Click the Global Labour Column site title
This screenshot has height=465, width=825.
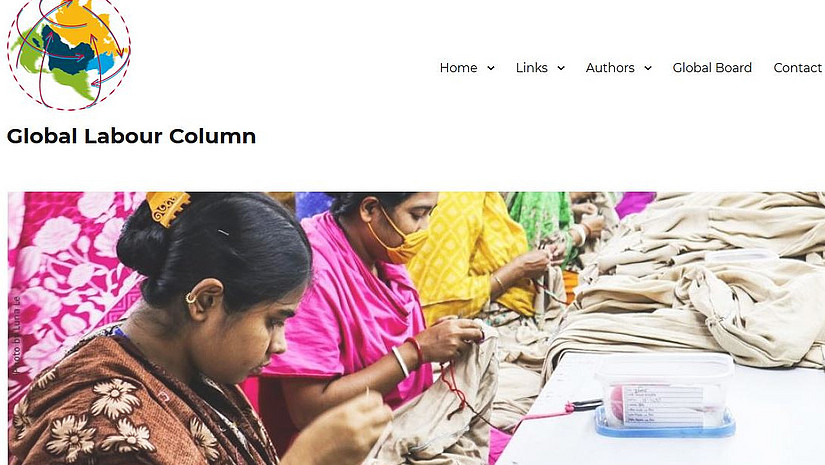tap(131, 136)
